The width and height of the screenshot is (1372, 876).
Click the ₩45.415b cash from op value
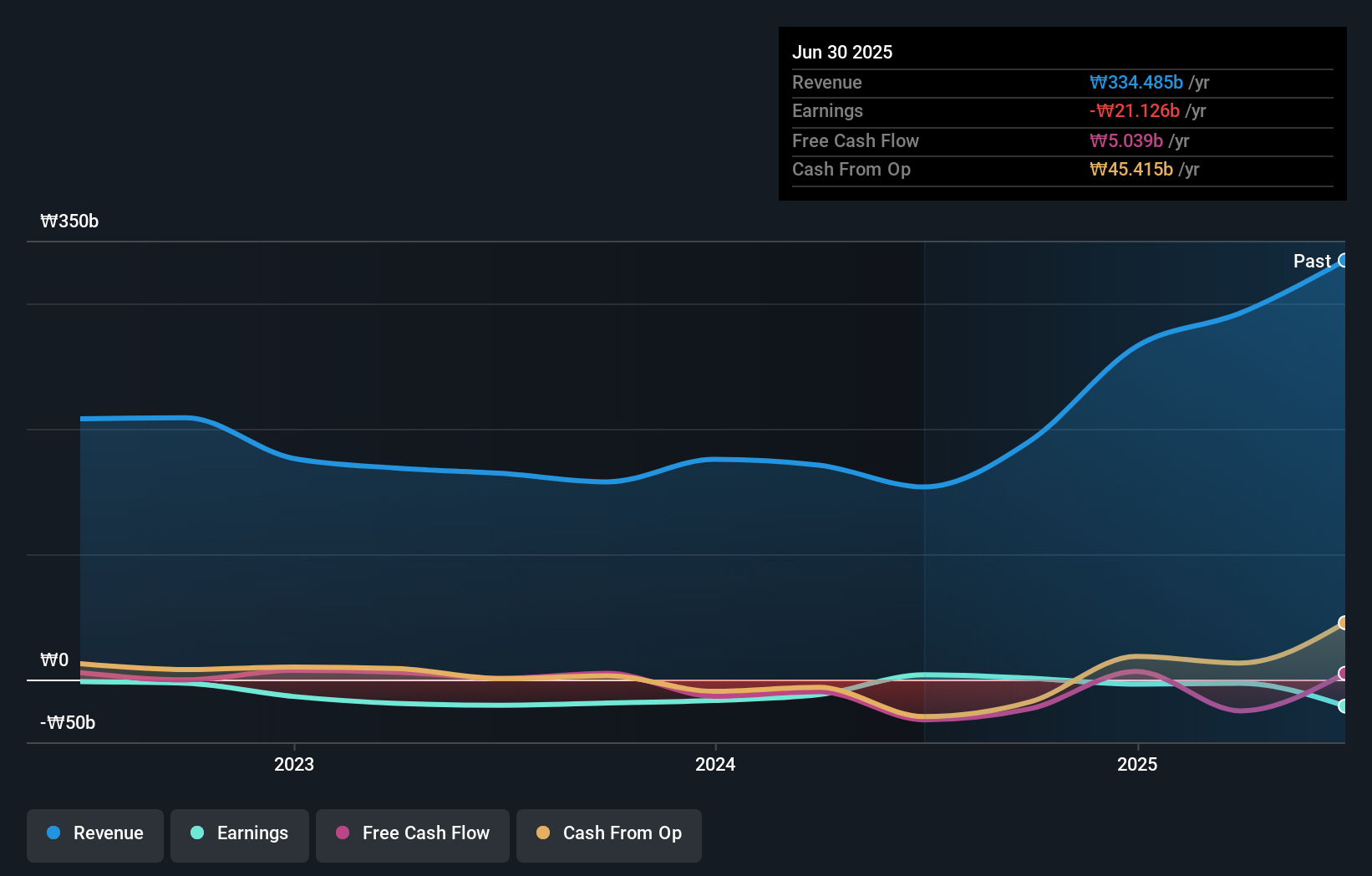coord(1131,169)
